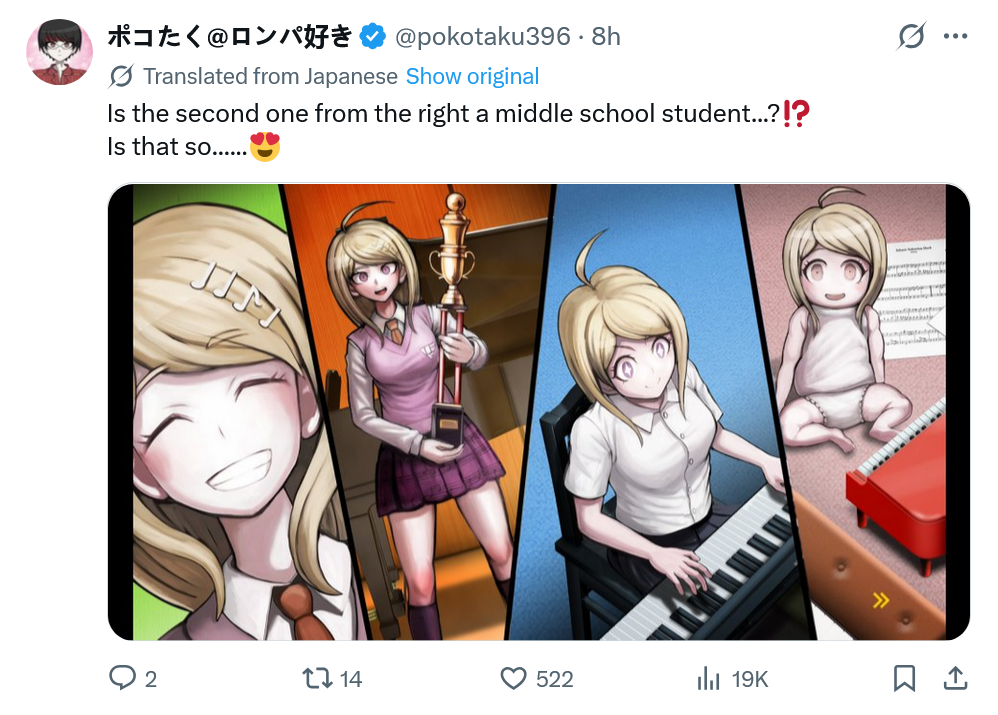Open the @pokotaku396 handle link
The height and width of the screenshot is (715, 998).
point(482,36)
